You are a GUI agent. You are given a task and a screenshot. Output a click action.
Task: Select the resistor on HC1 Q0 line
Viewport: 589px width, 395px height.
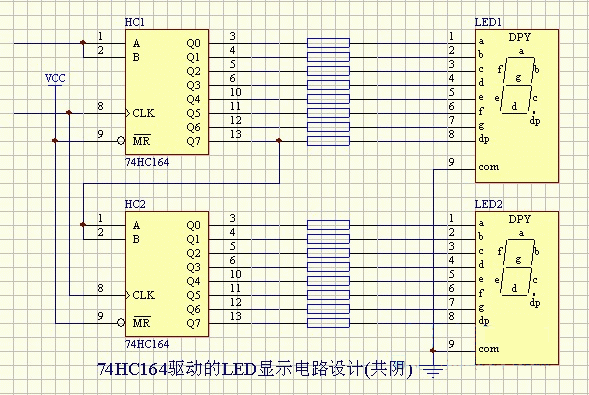click(328, 43)
